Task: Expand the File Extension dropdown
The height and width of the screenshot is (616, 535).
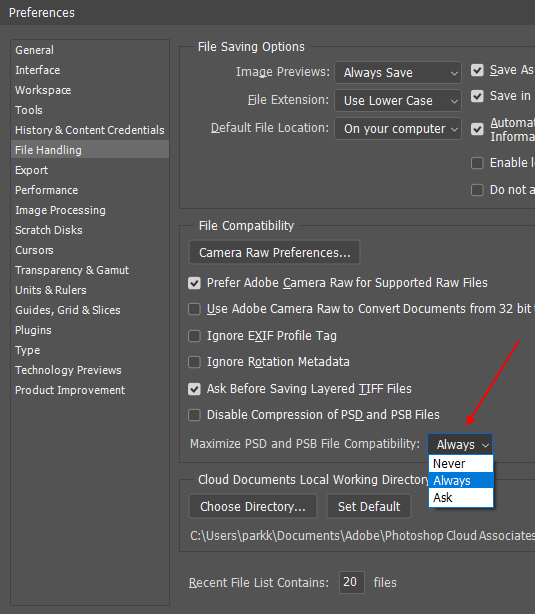Action: coord(398,101)
